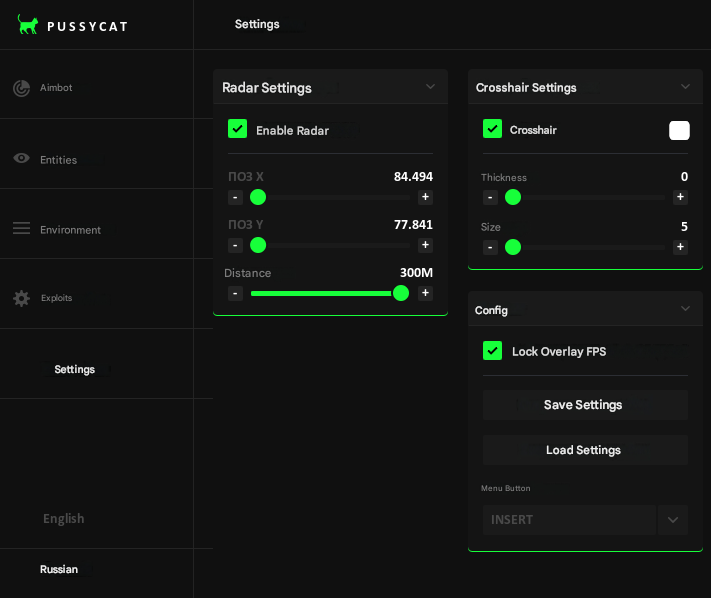This screenshot has width=711, height=598.
Task: Click the Menu Button label
Action: click(506, 488)
